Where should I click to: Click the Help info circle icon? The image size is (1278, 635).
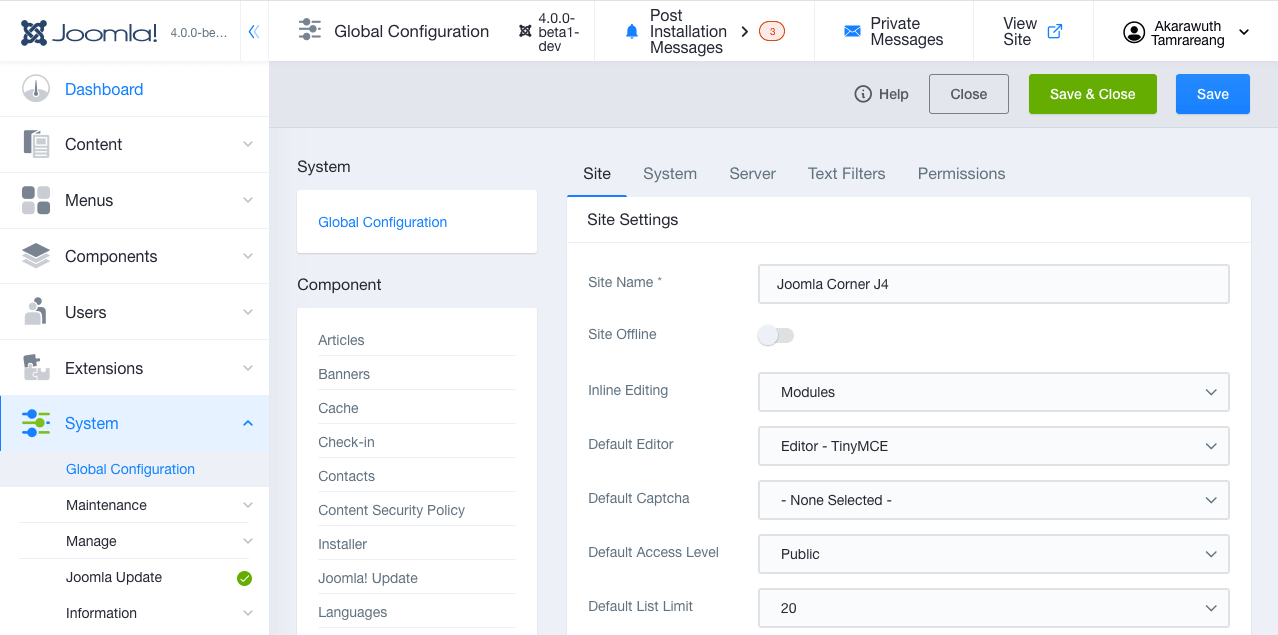[863, 94]
